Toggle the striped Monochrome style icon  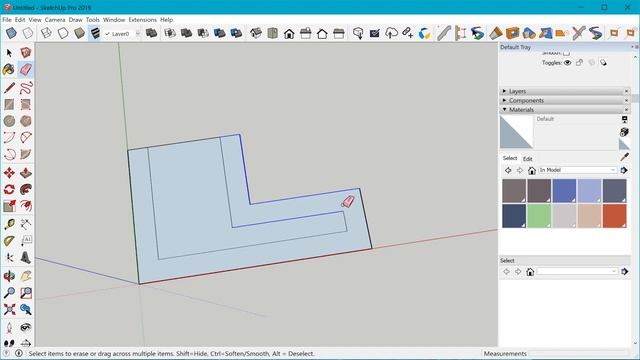95,33
